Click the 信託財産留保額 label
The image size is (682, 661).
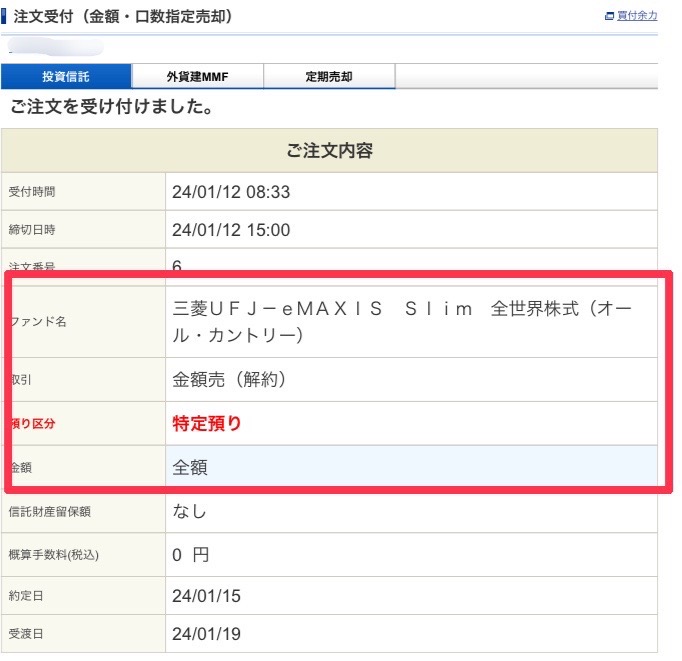click(x=50, y=511)
